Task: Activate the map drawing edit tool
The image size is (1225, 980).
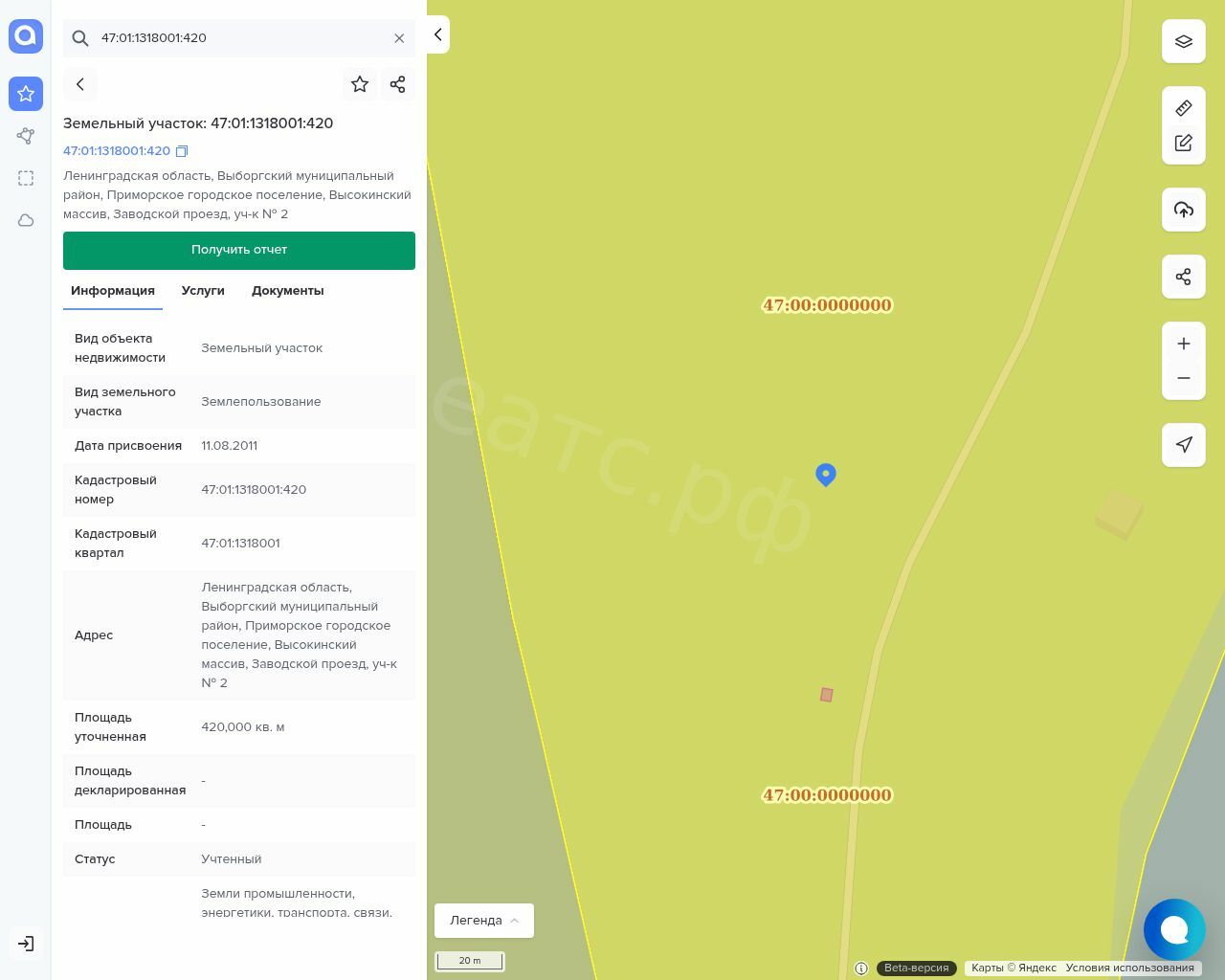Action: 1183,144
